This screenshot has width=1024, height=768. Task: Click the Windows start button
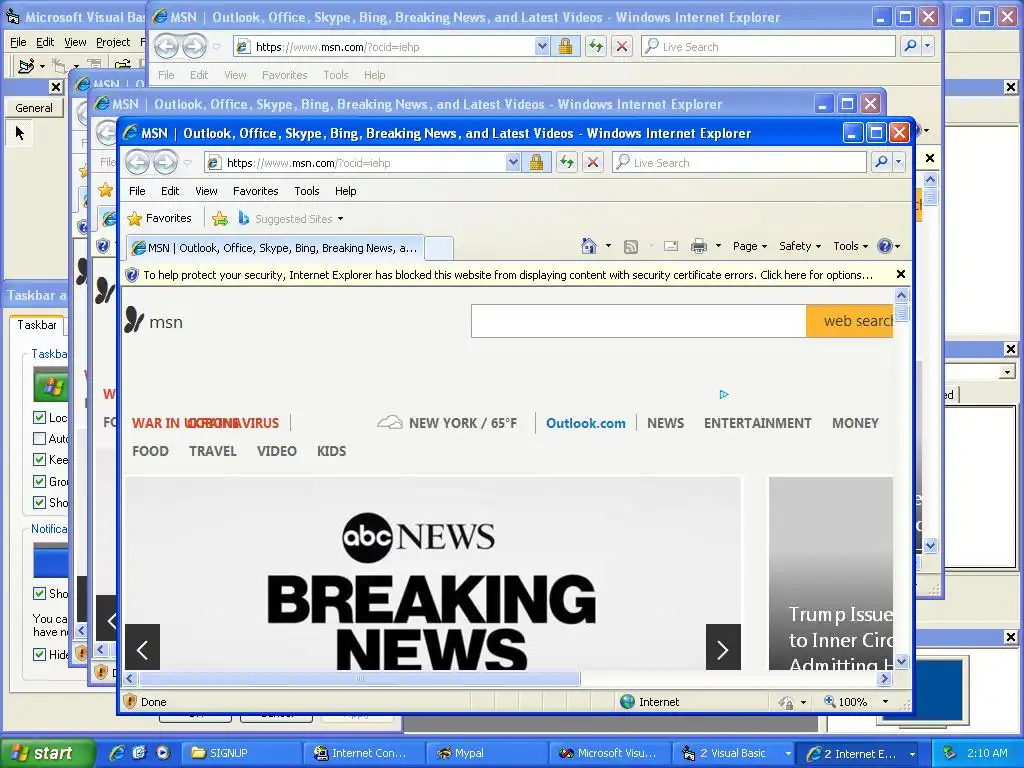[46, 753]
